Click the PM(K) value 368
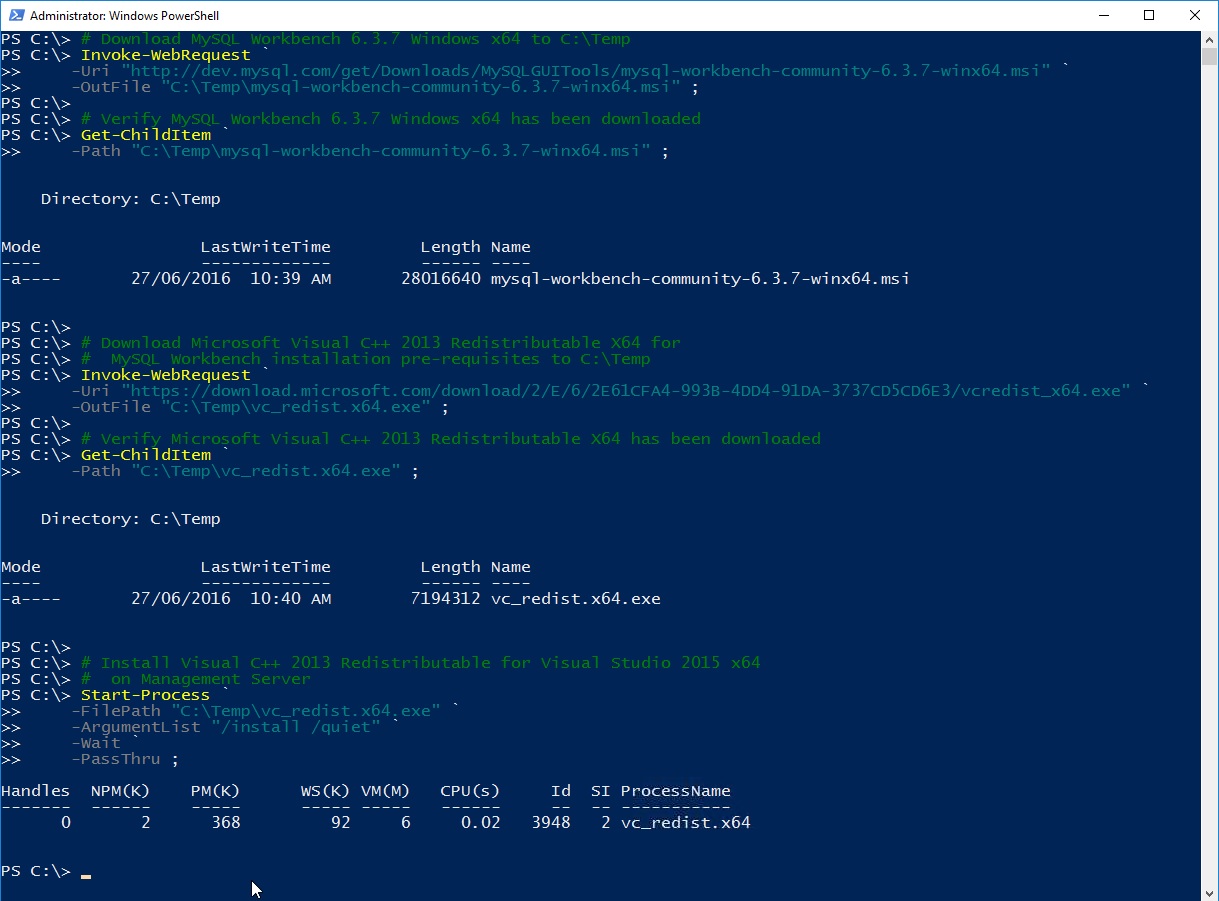 226,823
